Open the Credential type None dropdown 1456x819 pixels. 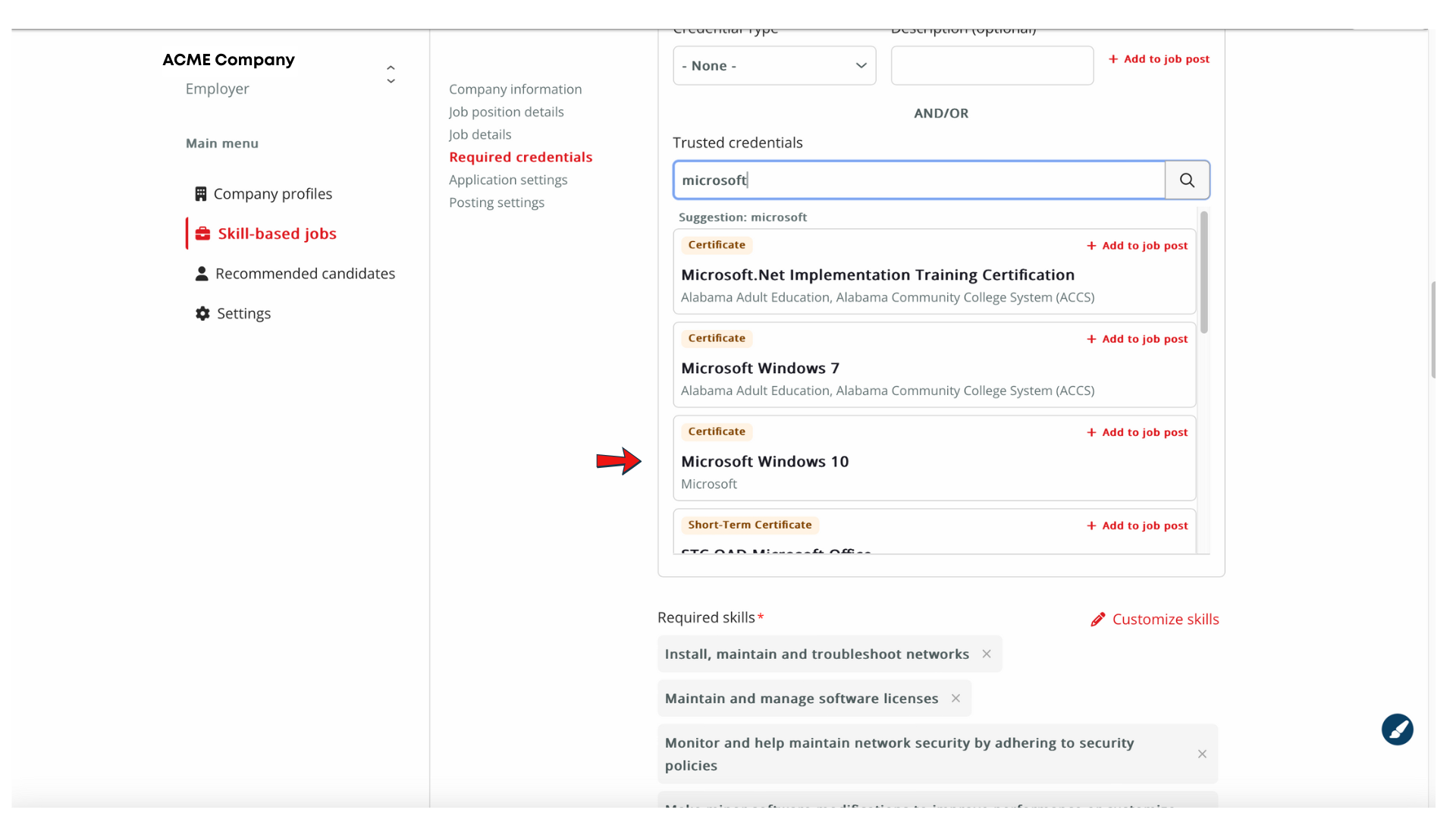pos(774,66)
